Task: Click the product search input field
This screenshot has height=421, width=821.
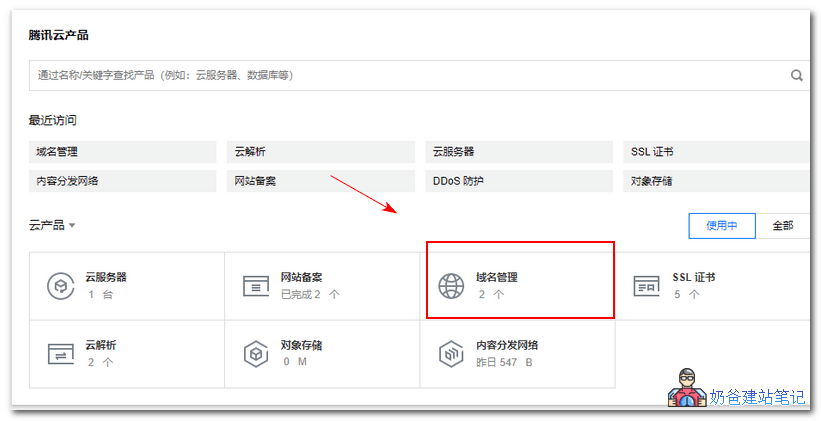Action: [400, 75]
